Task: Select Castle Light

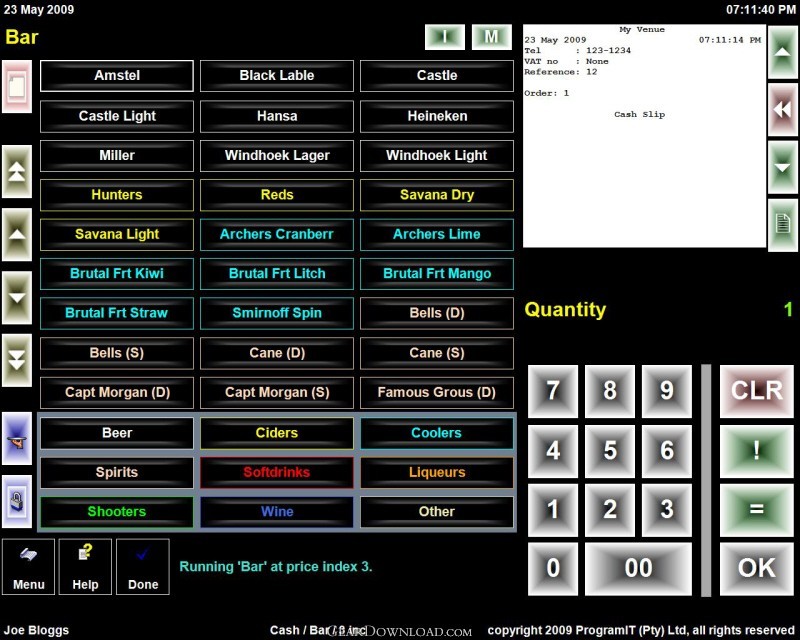Action: (117, 116)
